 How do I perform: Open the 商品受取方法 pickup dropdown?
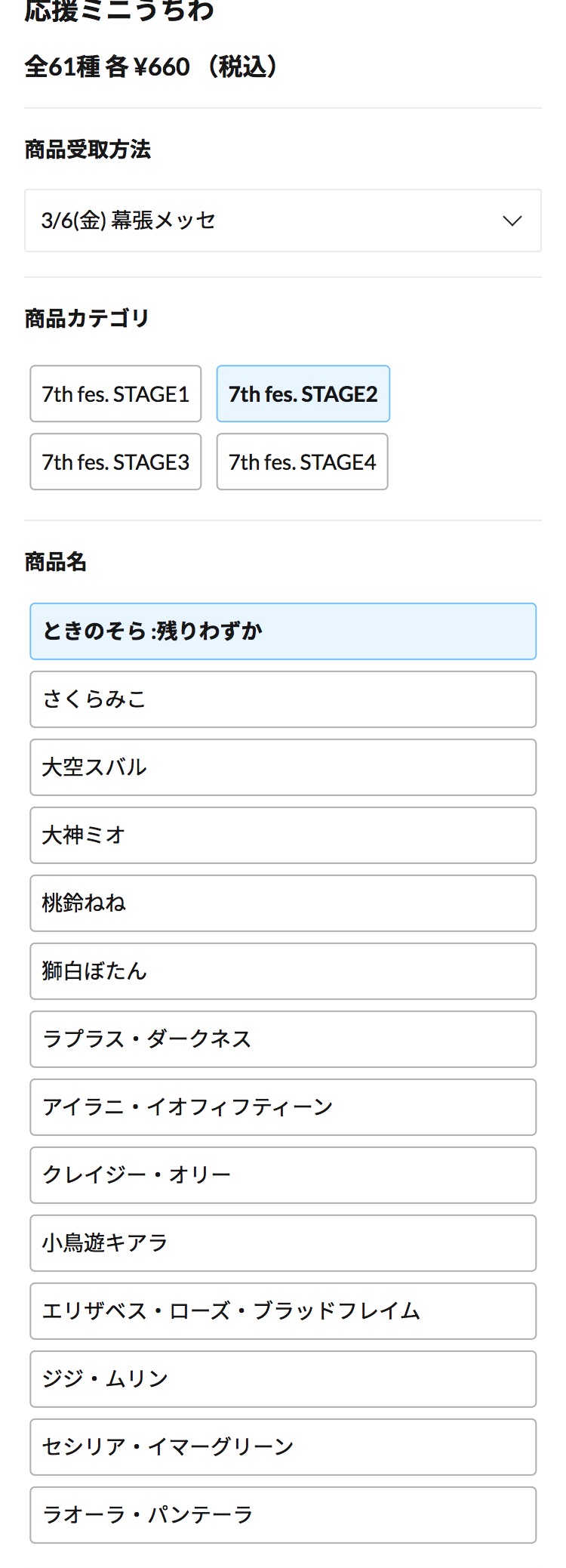point(282,221)
